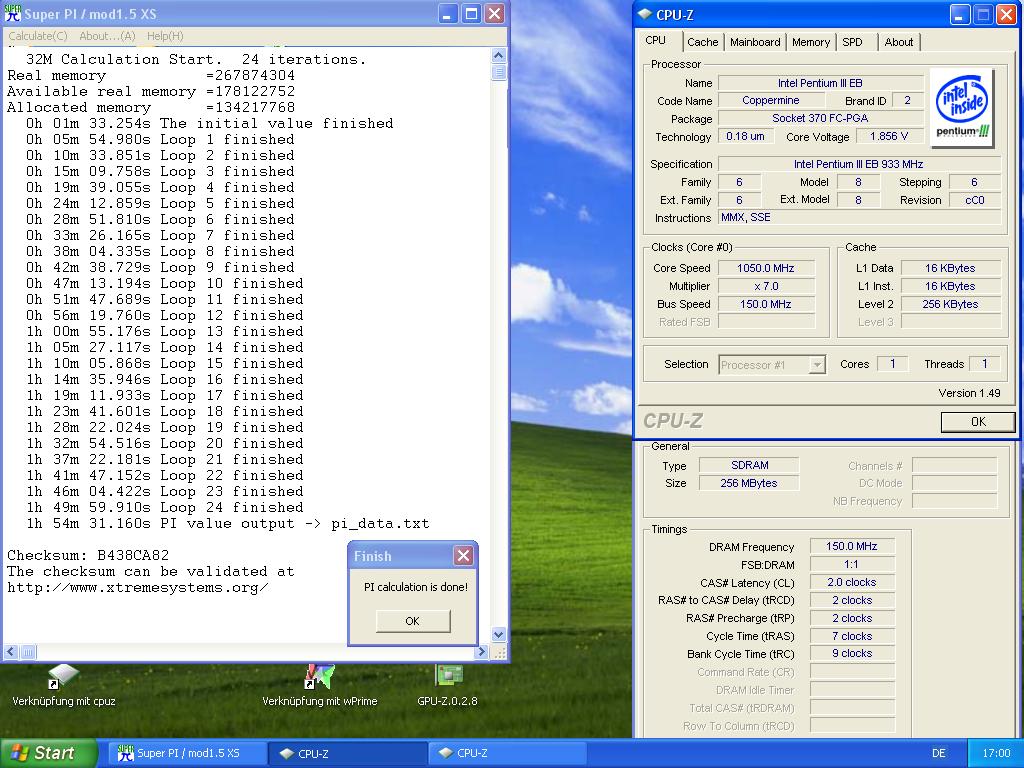The width and height of the screenshot is (1024, 768).
Task: Click the Cycle Time (tRAS) 7 clocks value
Action: pos(852,636)
